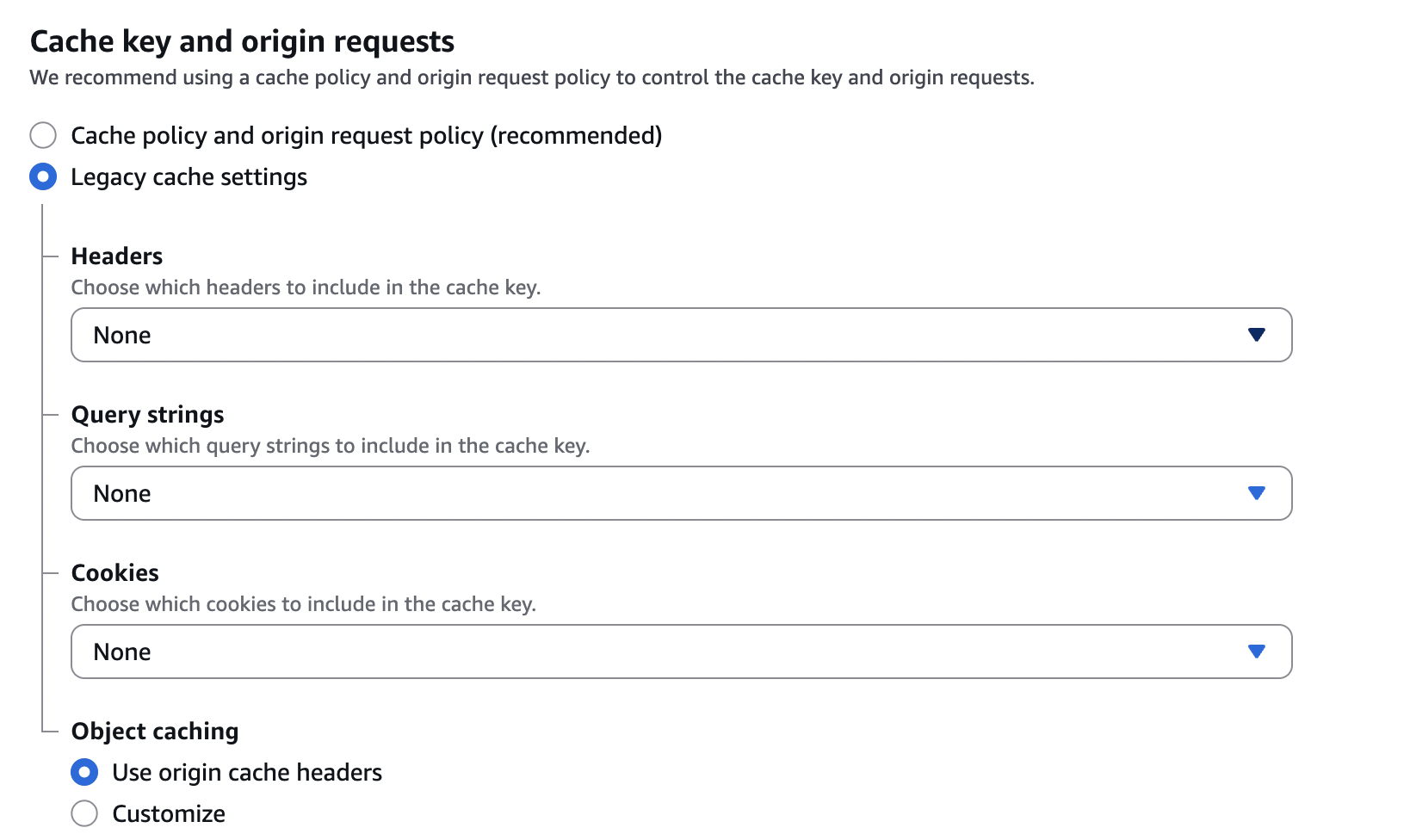Click the Cookies dropdown arrow icon
The image size is (1410, 840).
point(1256,652)
